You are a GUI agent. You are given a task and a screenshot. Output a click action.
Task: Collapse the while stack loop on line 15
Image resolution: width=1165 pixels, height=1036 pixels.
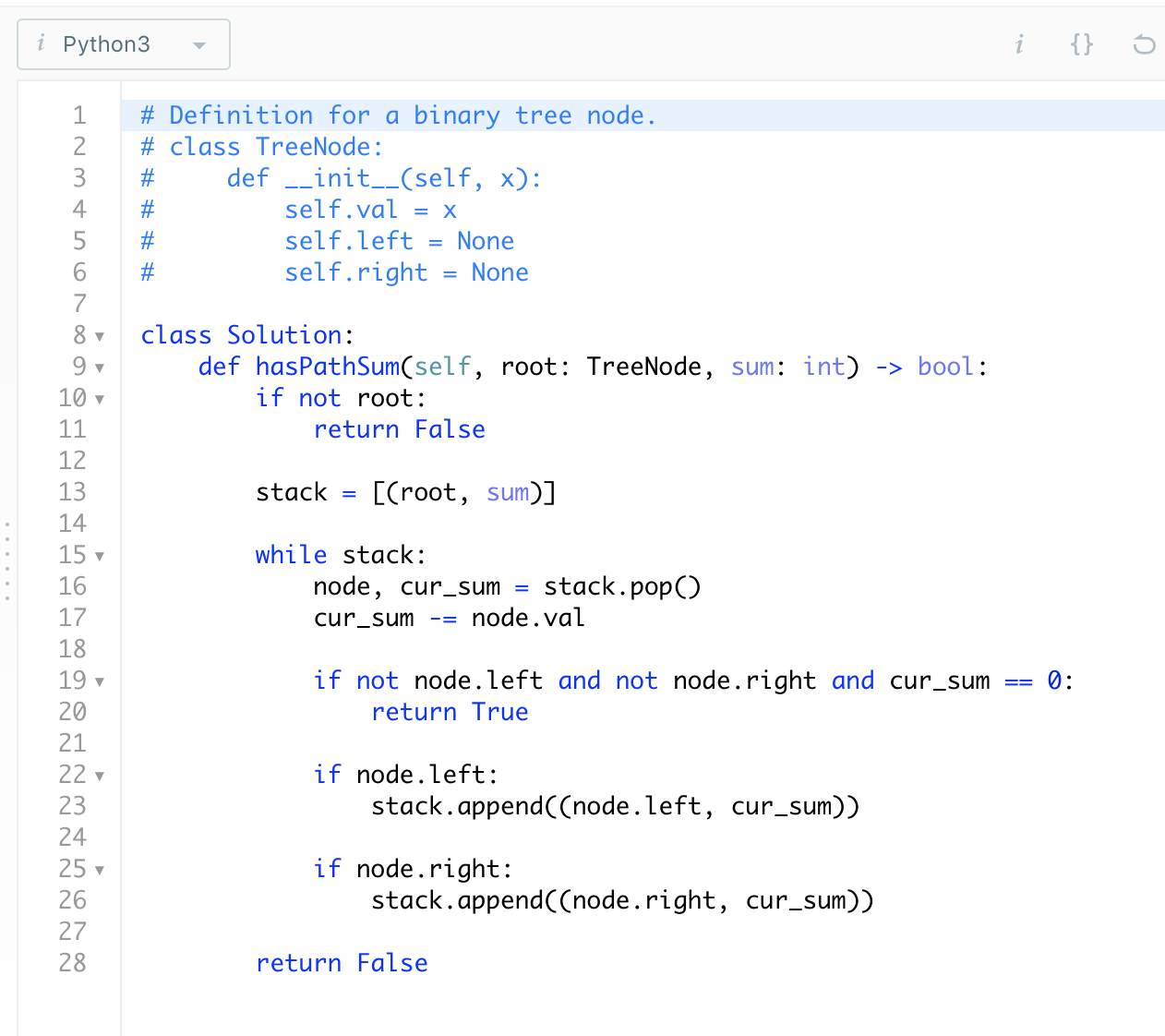(x=101, y=556)
